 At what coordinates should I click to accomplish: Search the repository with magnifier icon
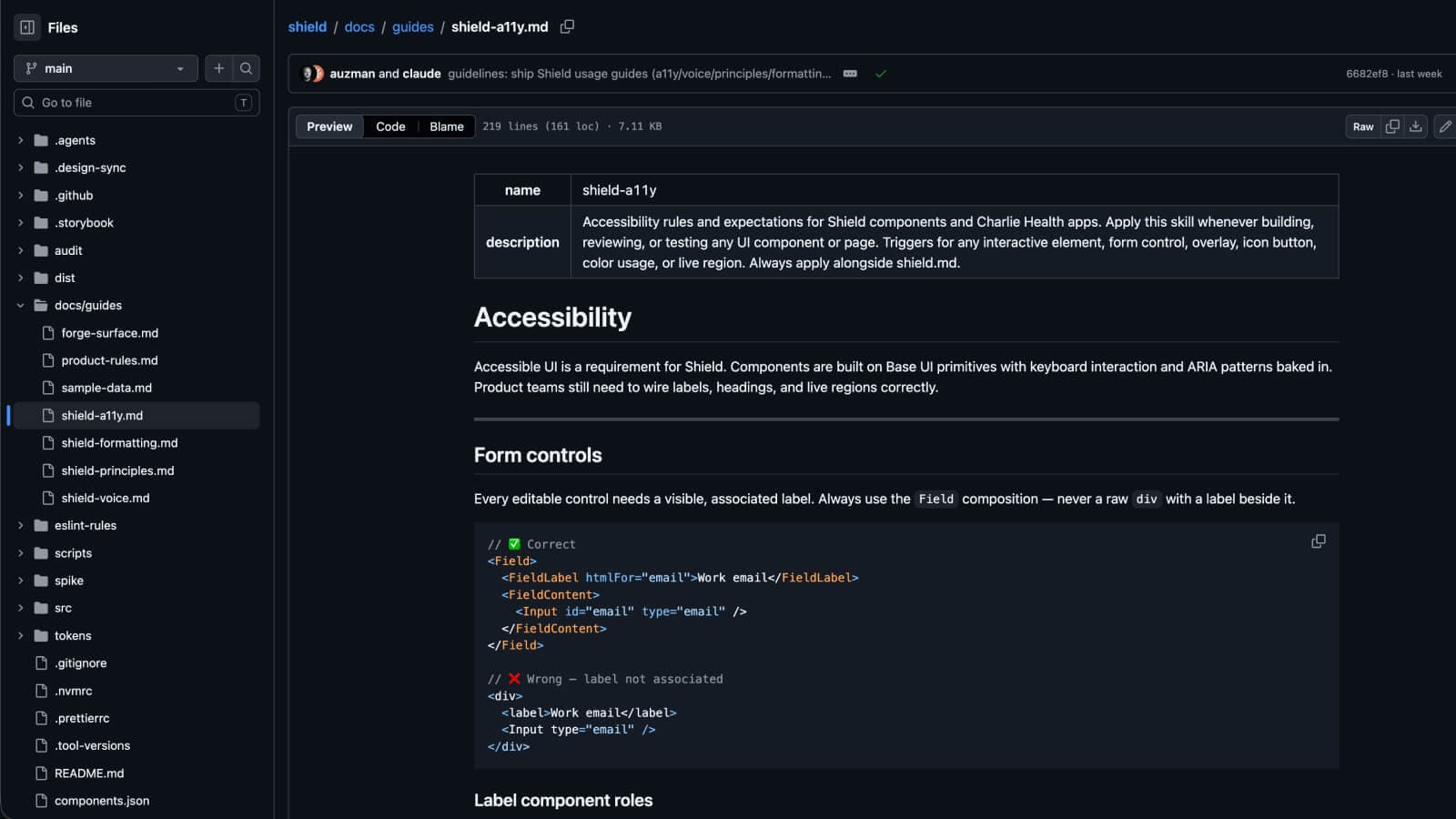[x=246, y=68]
